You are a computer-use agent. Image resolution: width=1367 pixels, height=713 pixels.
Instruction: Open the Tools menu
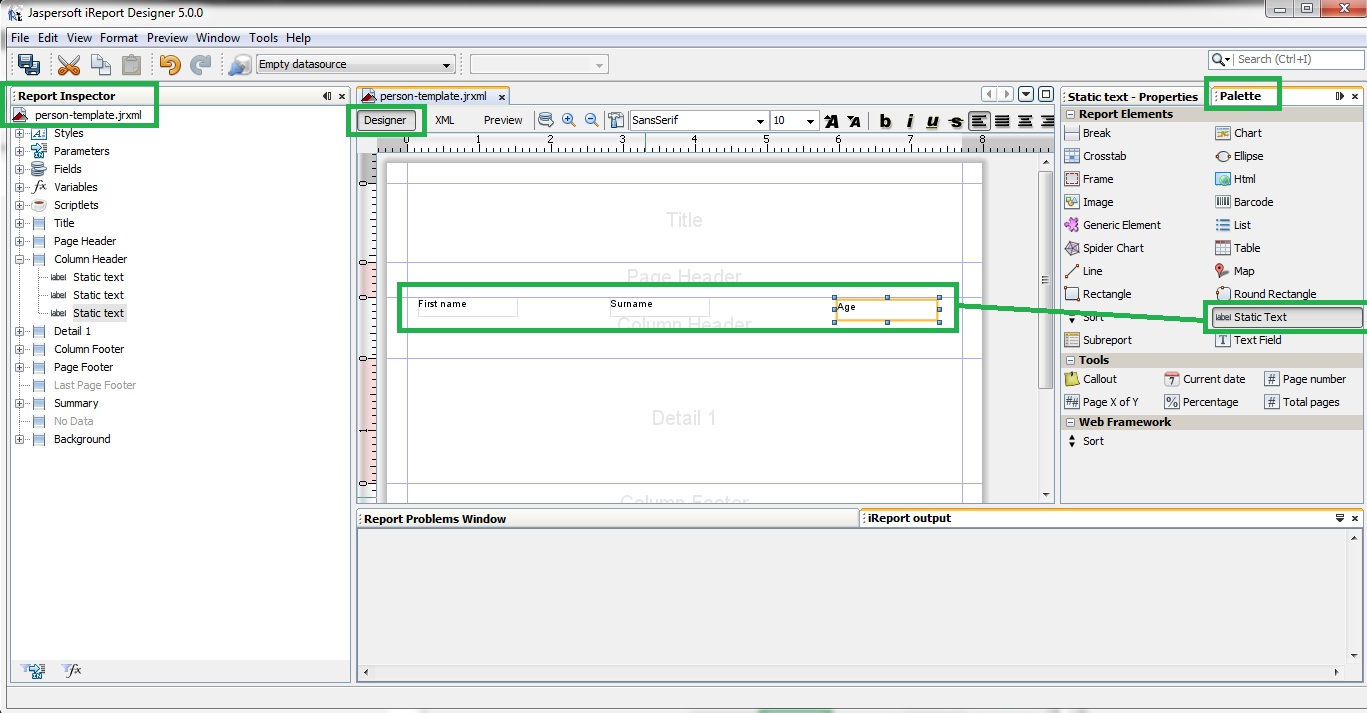(263, 38)
